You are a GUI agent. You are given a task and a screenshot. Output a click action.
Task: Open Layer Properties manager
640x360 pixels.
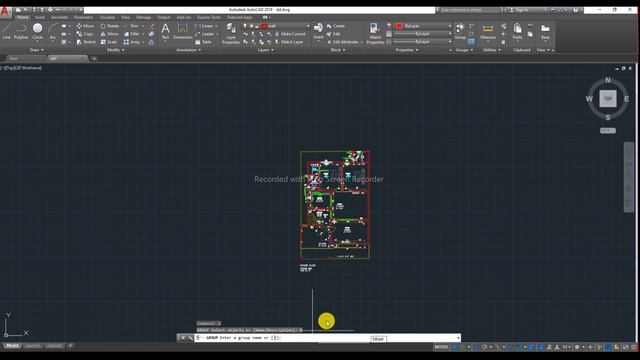[231, 33]
